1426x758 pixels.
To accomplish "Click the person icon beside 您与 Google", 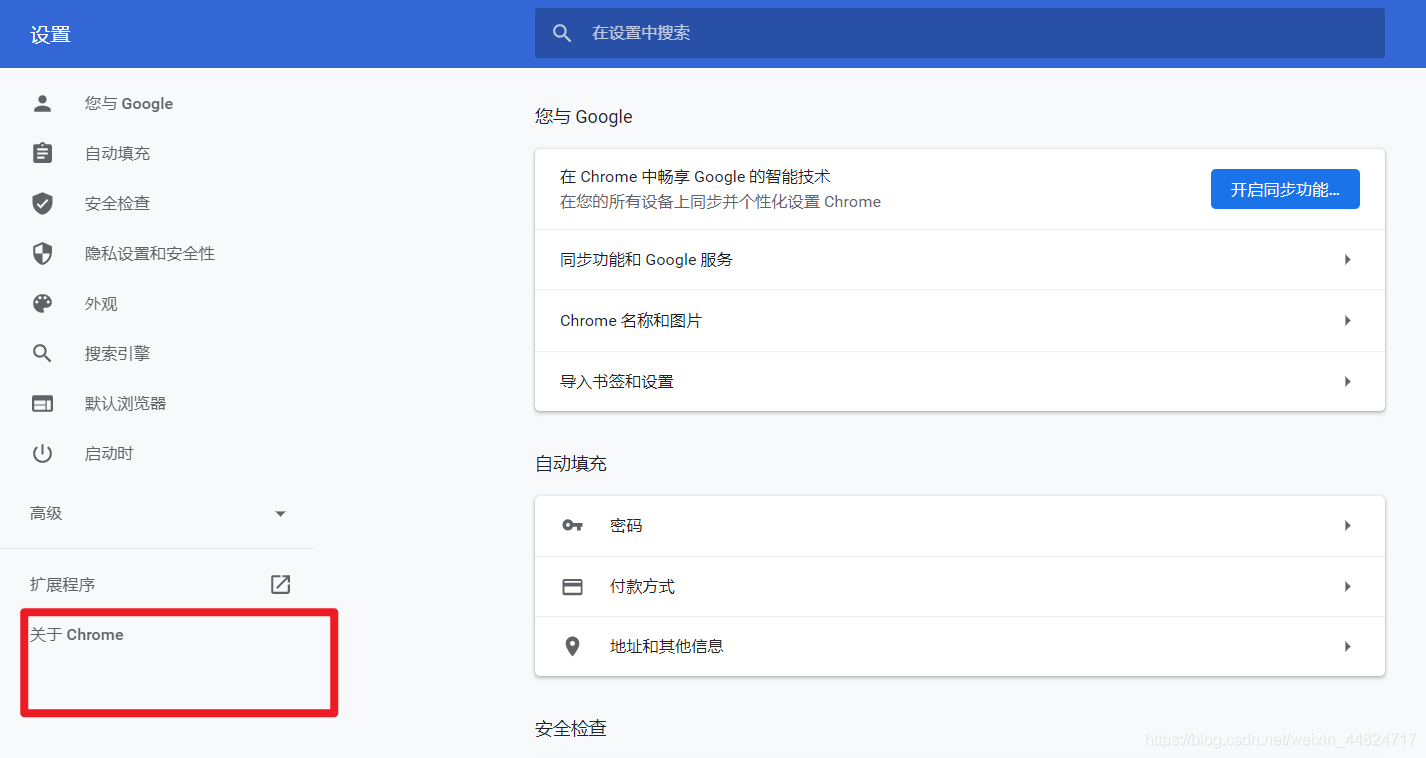I will point(42,103).
